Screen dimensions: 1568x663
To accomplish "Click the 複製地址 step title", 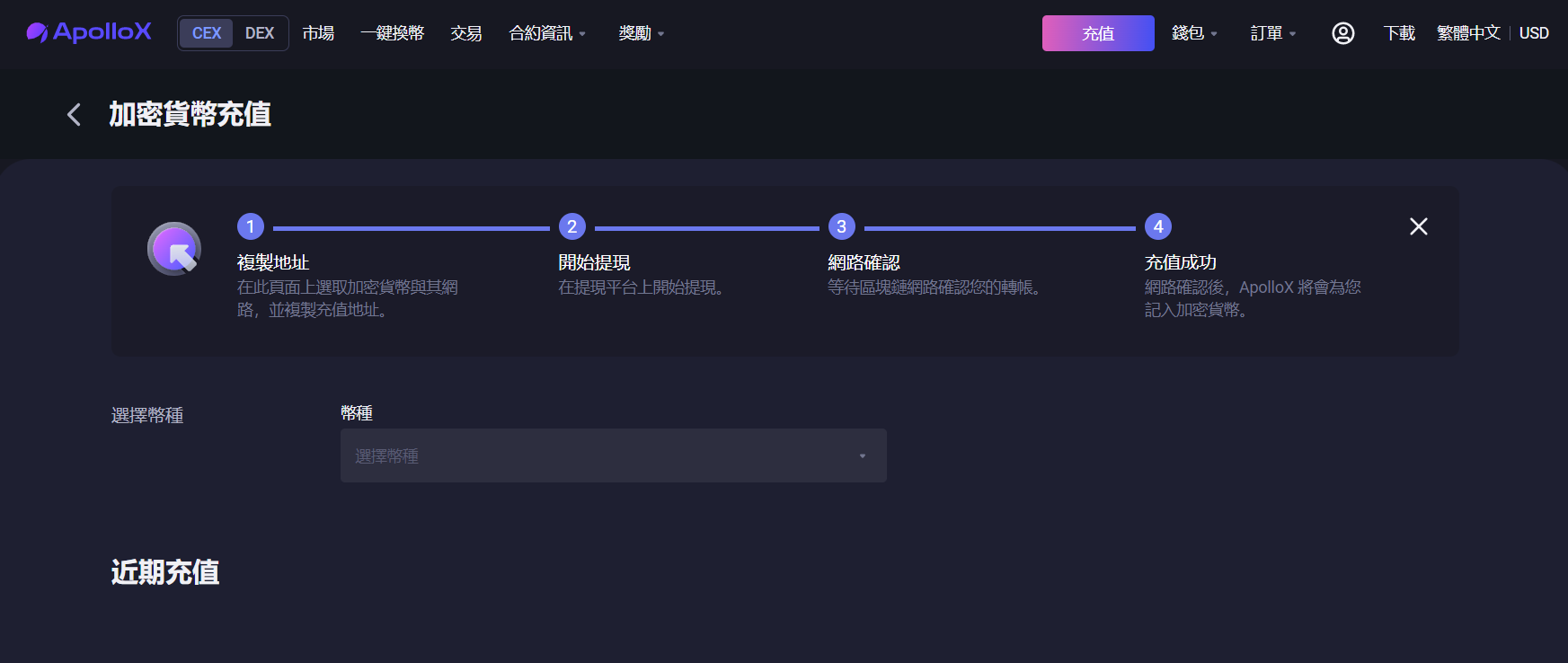I will [x=273, y=262].
